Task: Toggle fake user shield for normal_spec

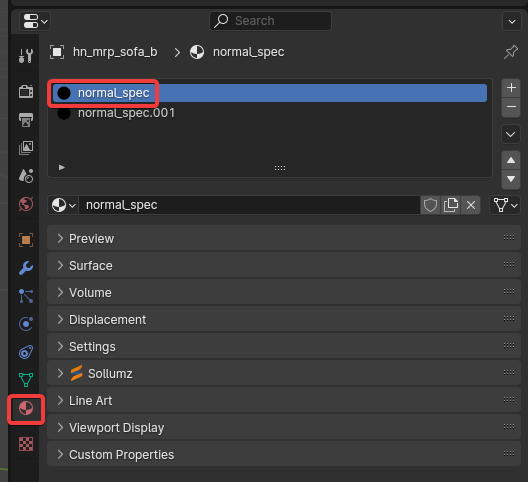Action: click(x=430, y=205)
